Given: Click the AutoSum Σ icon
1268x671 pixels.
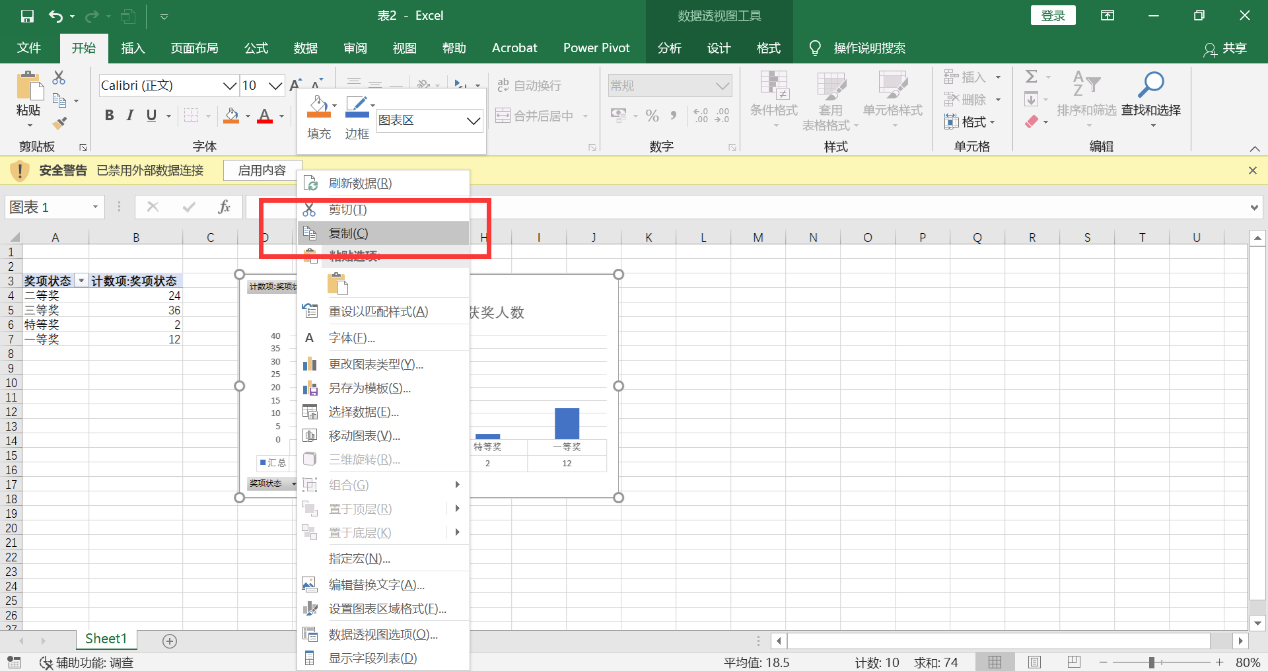Looking at the screenshot, I should pyautogui.click(x=1031, y=76).
